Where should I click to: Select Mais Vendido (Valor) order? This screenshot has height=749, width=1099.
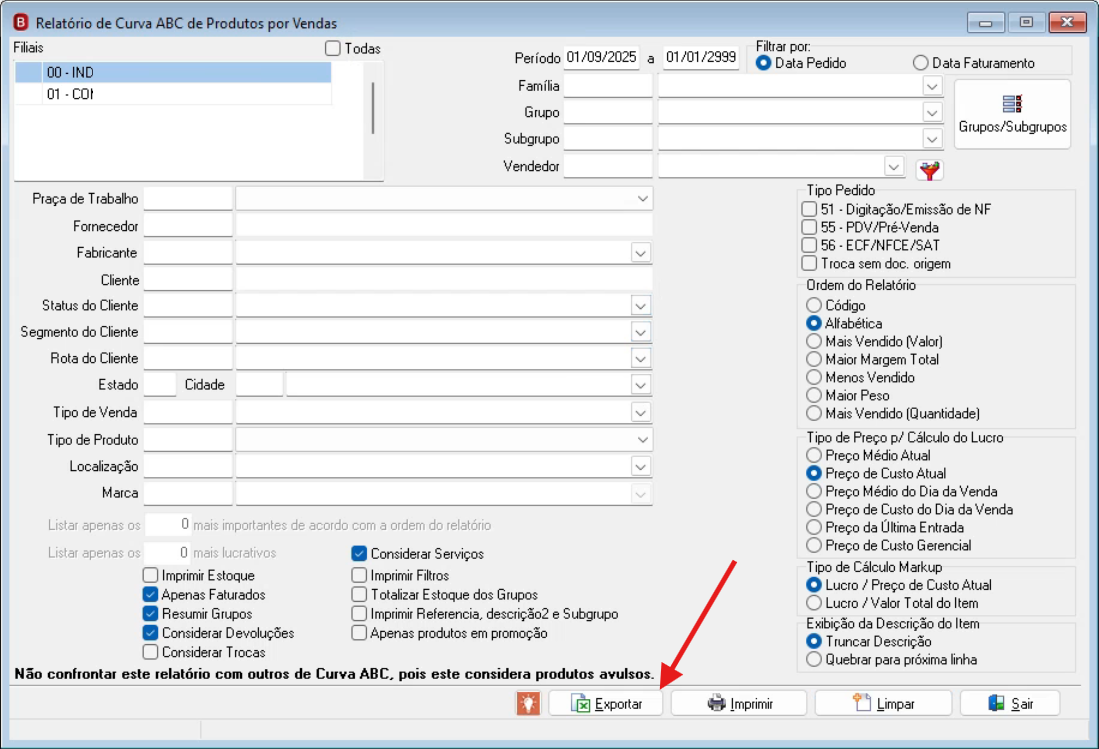(814, 341)
